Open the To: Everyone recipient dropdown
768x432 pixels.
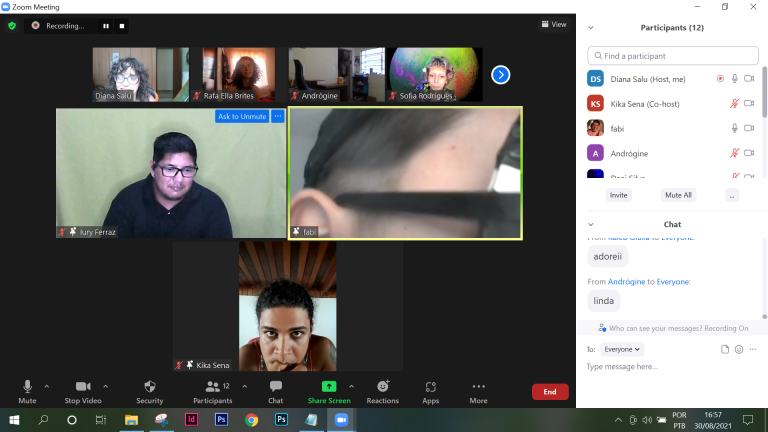point(622,349)
